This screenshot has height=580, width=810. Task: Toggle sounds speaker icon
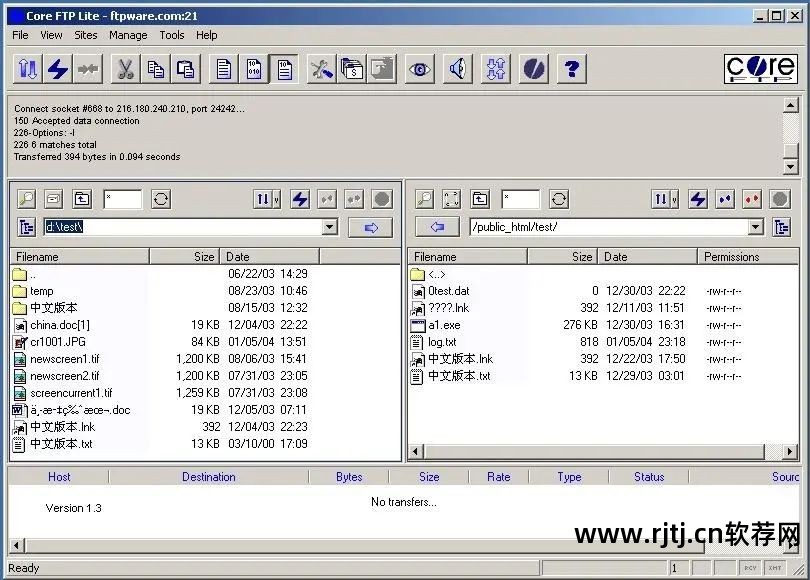click(458, 69)
